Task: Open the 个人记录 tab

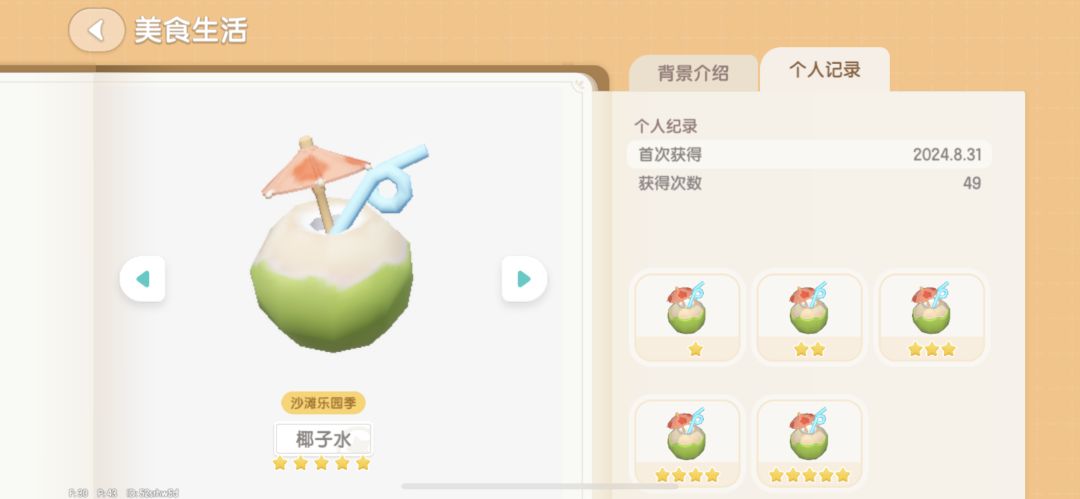Action: (824, 70)
